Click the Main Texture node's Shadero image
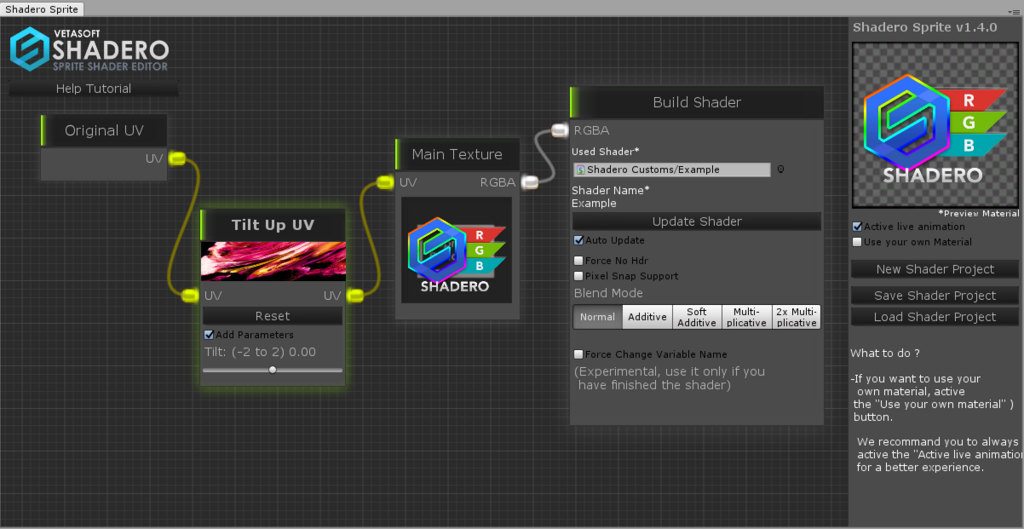 pos(456,250)
